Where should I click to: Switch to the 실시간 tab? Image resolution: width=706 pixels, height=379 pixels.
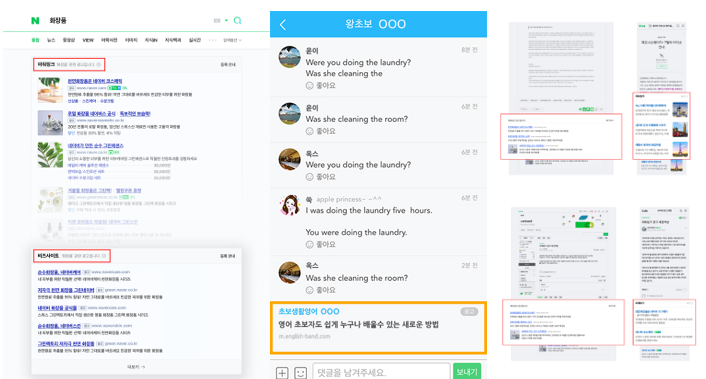point(195,40)
